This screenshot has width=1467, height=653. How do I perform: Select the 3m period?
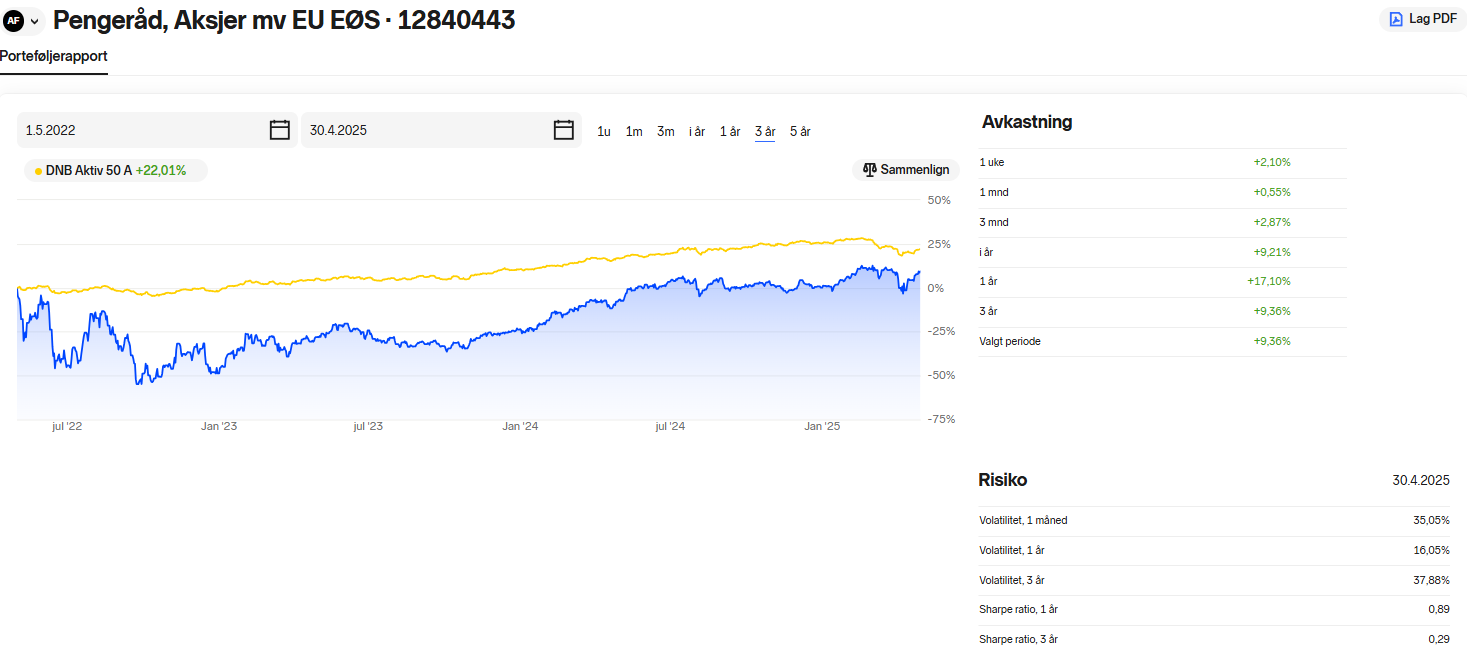point(666,131)
